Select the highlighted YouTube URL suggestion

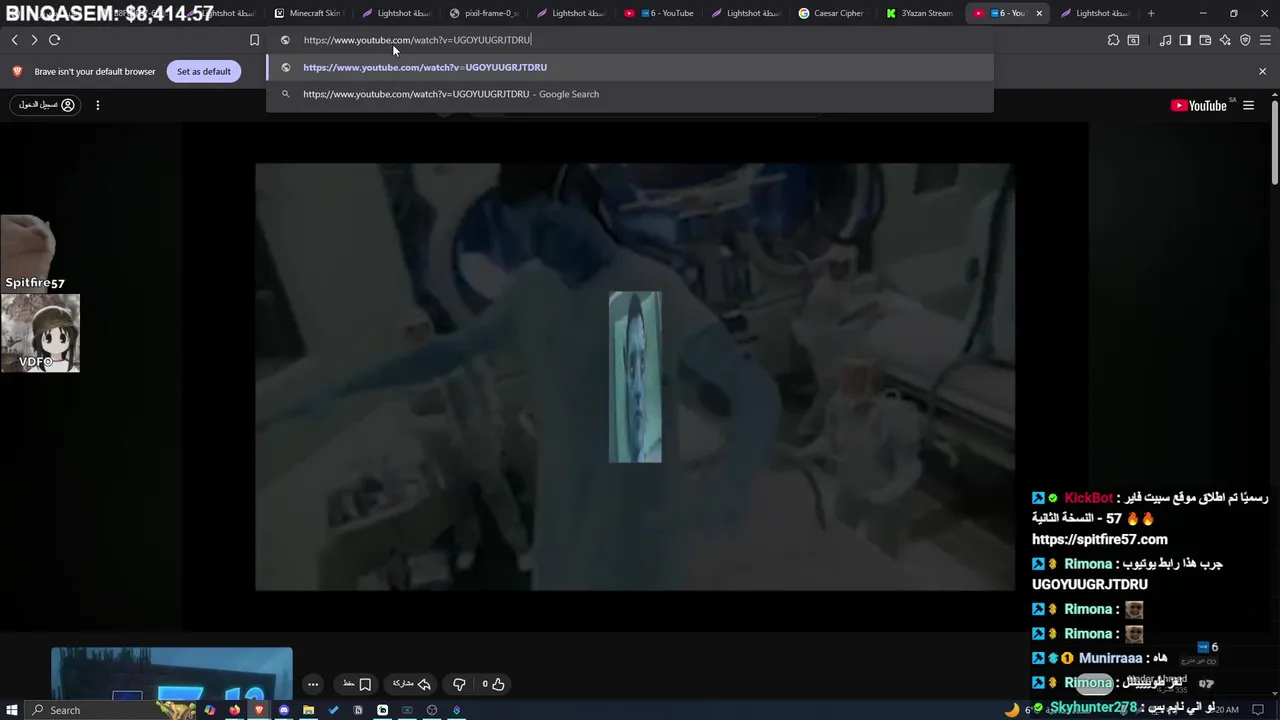pos(630,67)
